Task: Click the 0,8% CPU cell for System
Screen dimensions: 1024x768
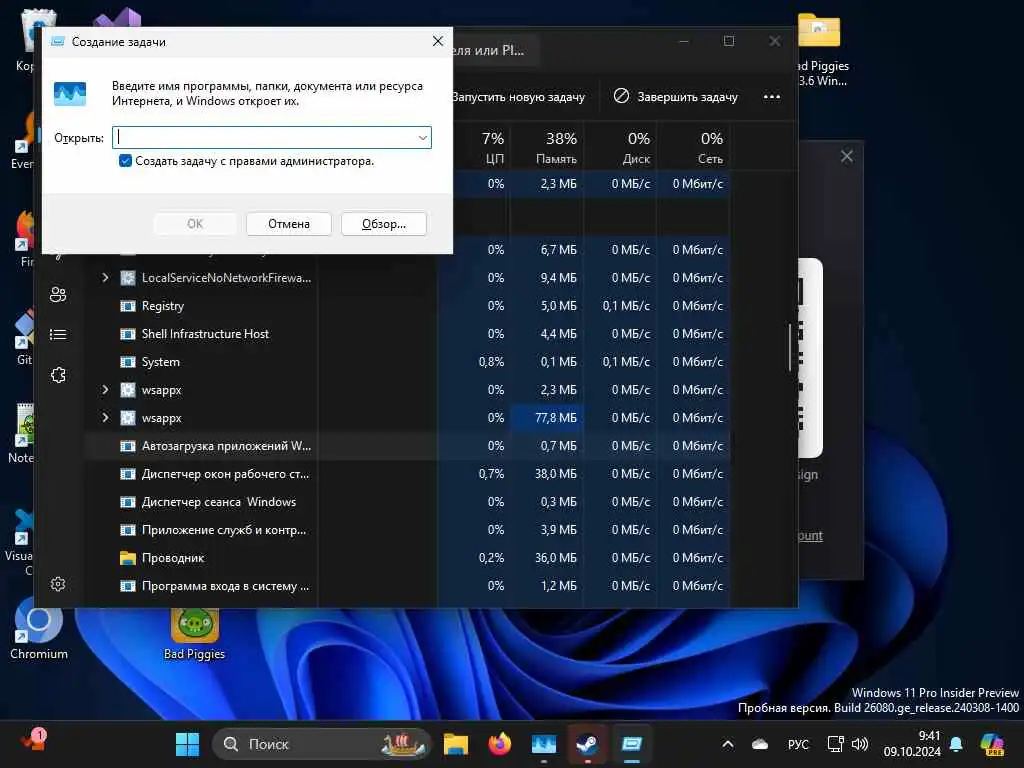Action: click(x=473, y=362)
